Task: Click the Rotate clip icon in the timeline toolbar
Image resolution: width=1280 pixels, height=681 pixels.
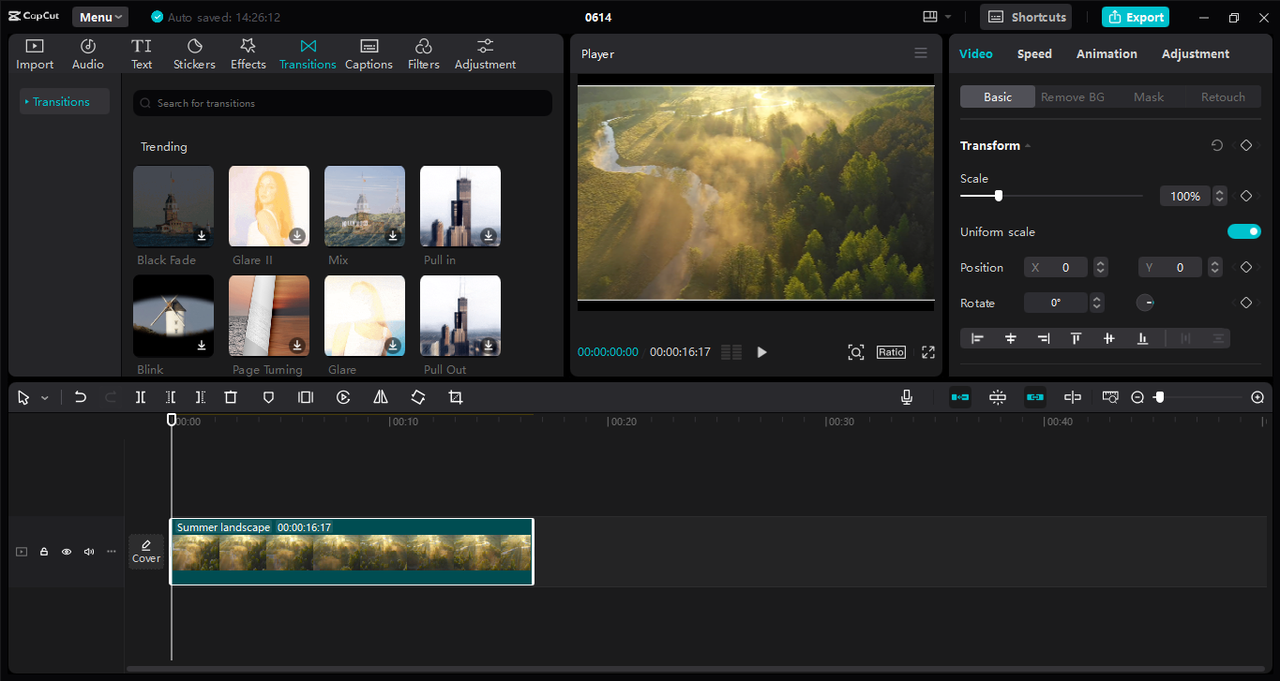Action: [418, 397]
